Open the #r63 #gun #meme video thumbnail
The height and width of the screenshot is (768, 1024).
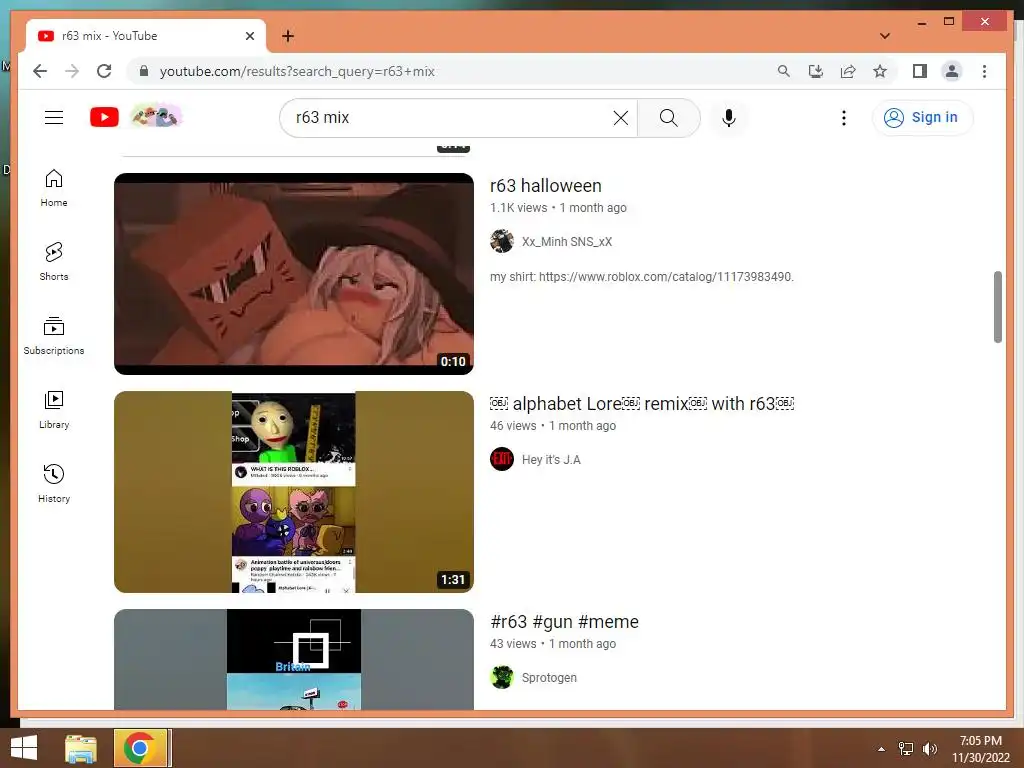click(294, 660)
